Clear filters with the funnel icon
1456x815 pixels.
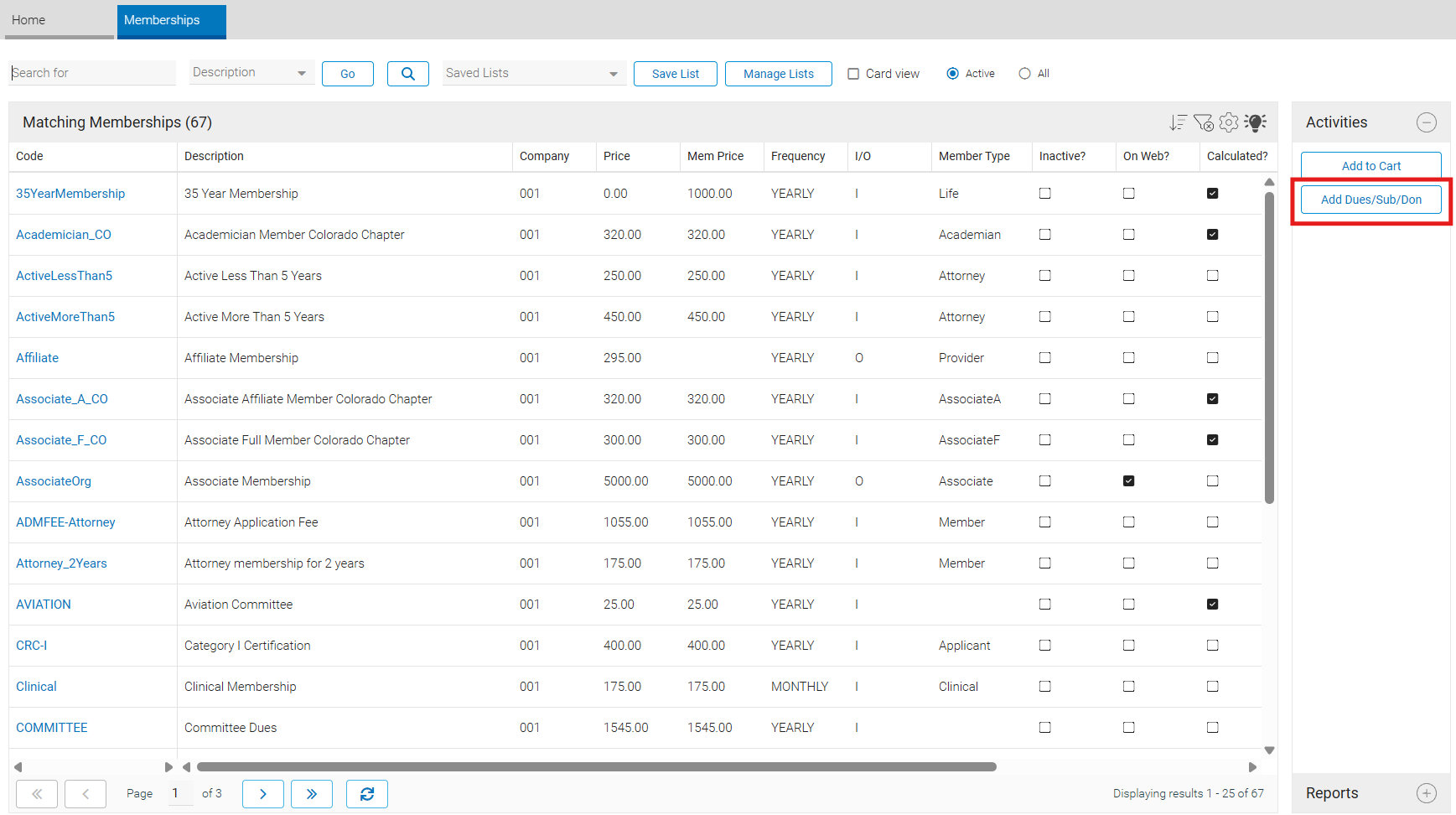point(1203,123)
